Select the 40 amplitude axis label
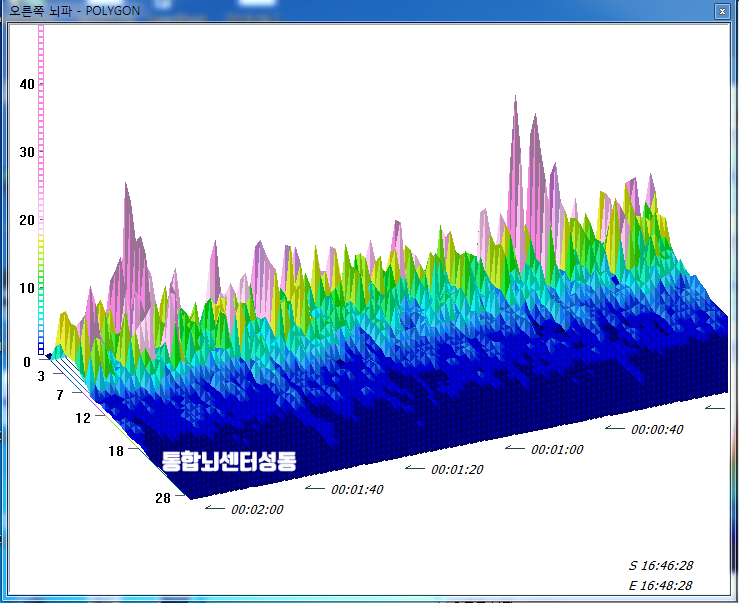 click(27, 84)
